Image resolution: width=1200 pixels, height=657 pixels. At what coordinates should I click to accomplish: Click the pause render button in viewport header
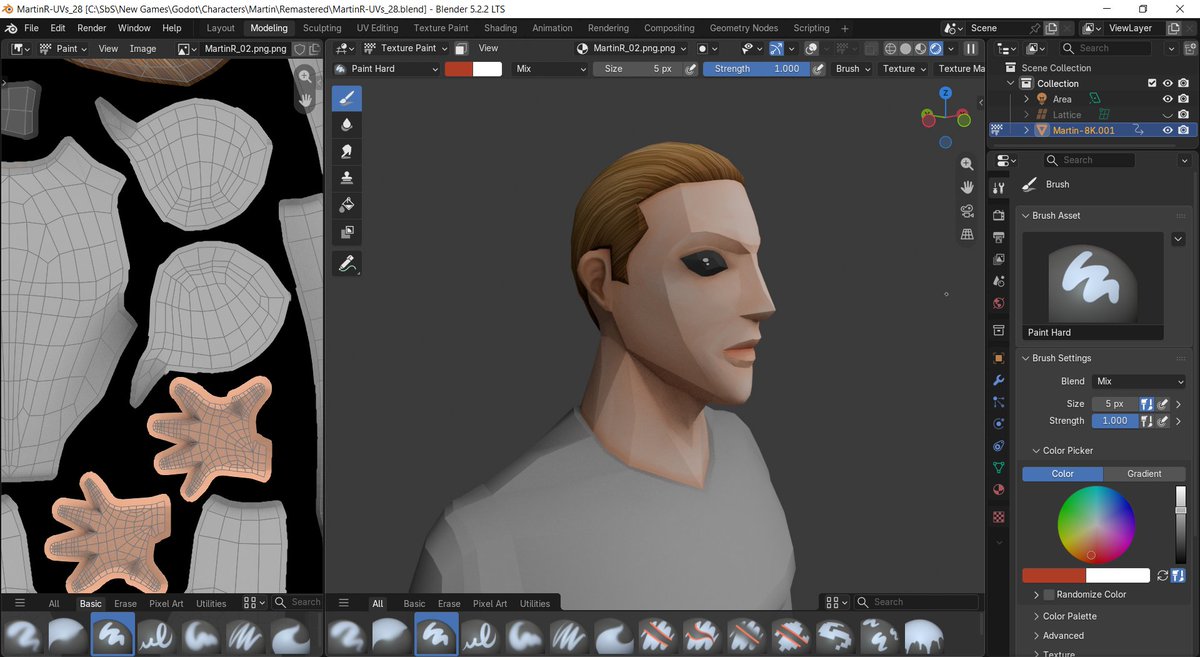[970, 48]
